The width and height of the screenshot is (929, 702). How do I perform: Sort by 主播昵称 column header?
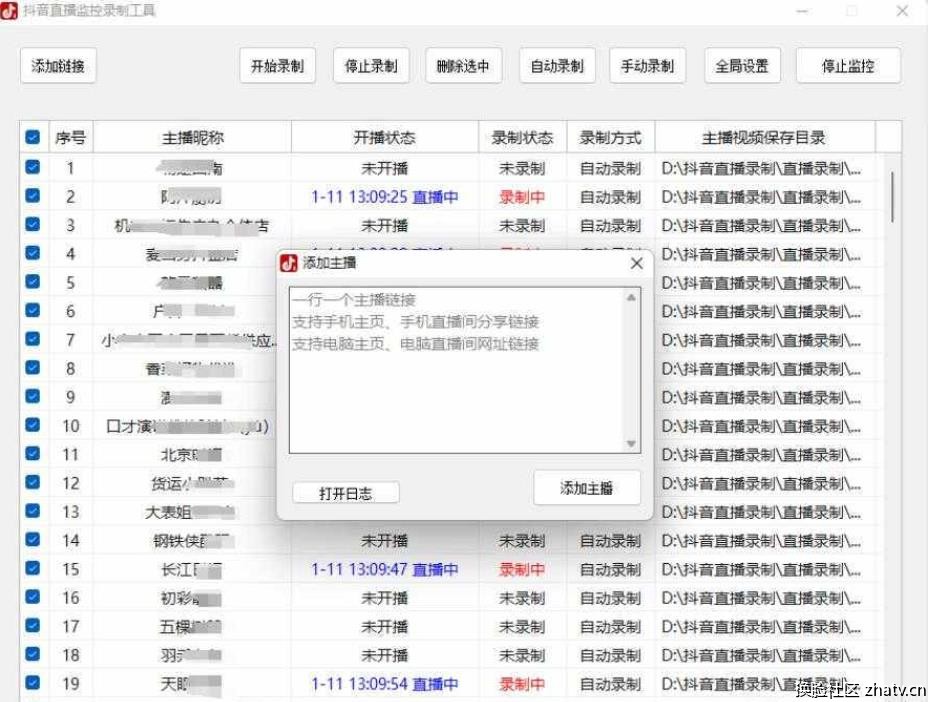pos(193,137)
